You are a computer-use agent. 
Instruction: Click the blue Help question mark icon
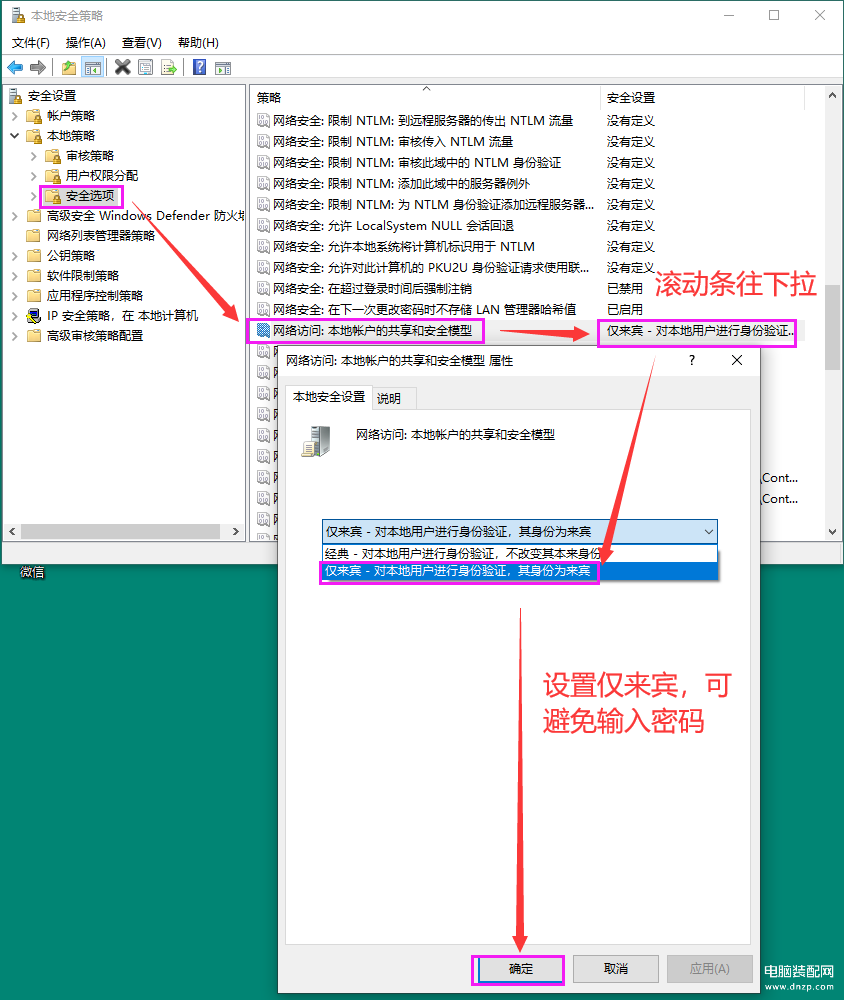point(199,67)
